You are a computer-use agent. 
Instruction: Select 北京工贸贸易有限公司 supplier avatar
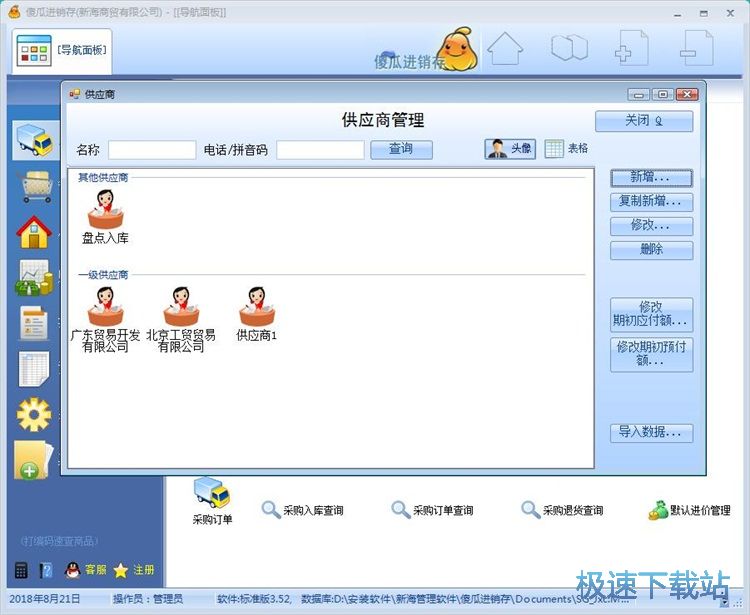pyautogui.click(x=181, y=319)
